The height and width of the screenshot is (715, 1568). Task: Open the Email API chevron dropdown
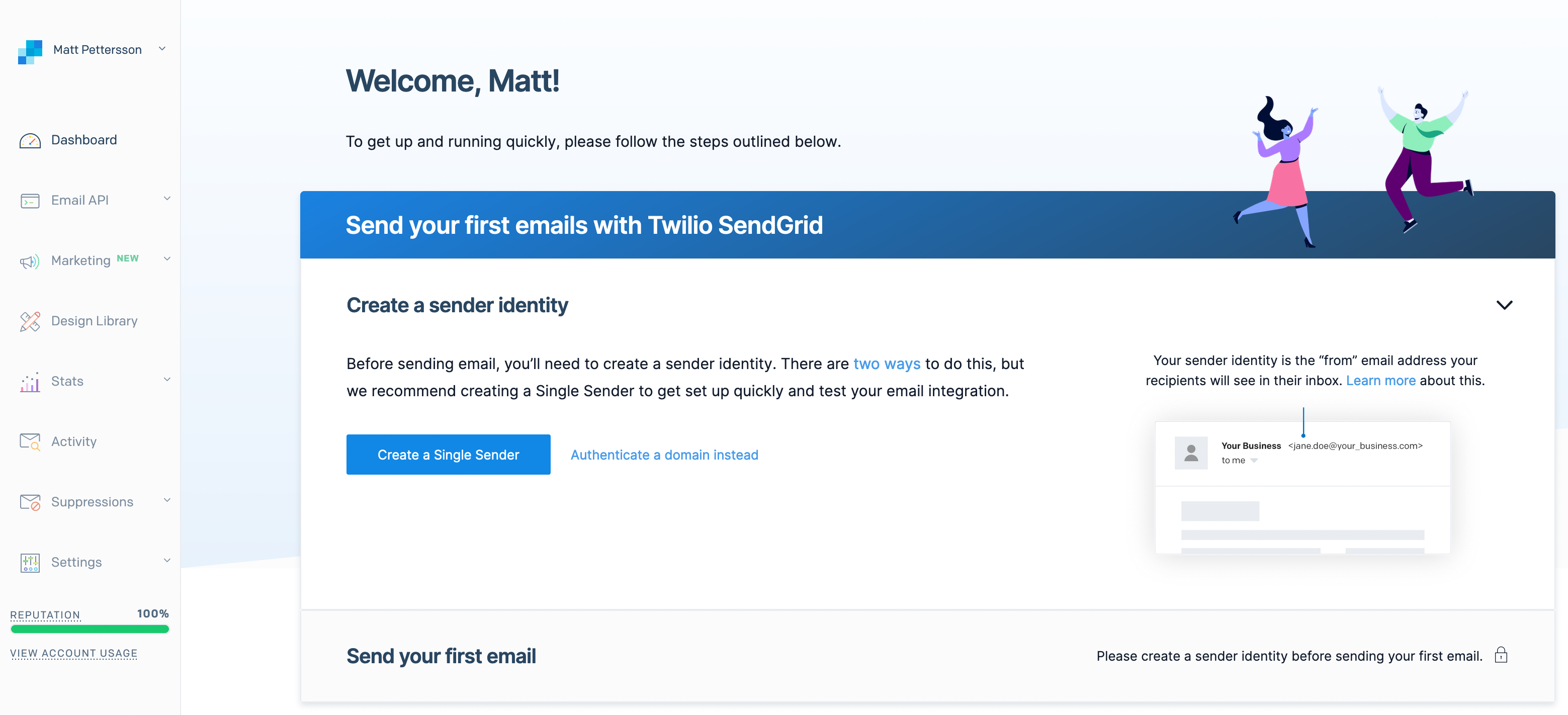point(167,199)
